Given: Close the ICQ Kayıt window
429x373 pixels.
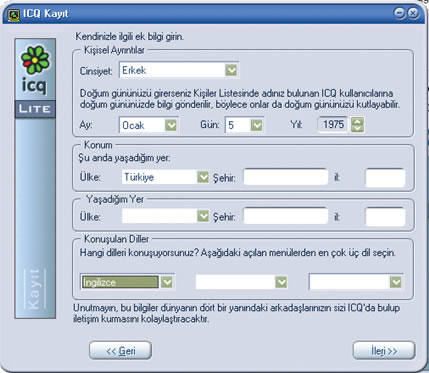Looking at the screenshot, I should [413, 13].
